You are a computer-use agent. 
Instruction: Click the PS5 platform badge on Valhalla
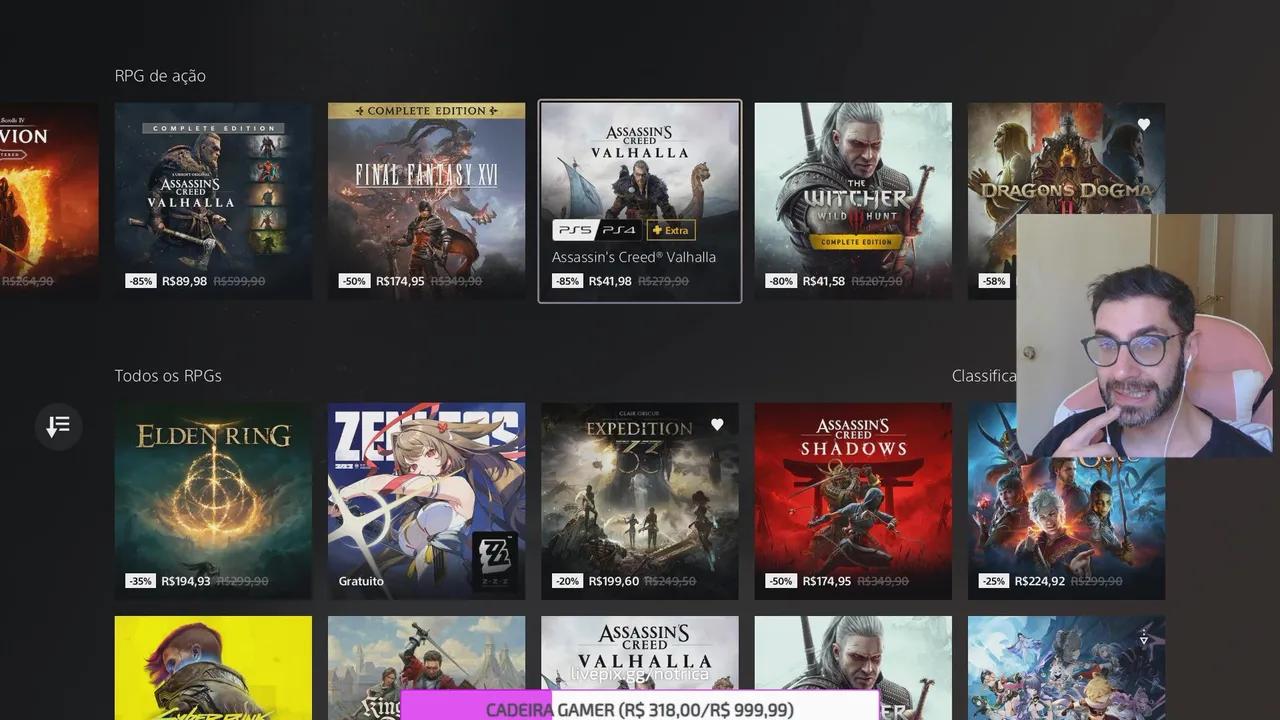point(577,229)
